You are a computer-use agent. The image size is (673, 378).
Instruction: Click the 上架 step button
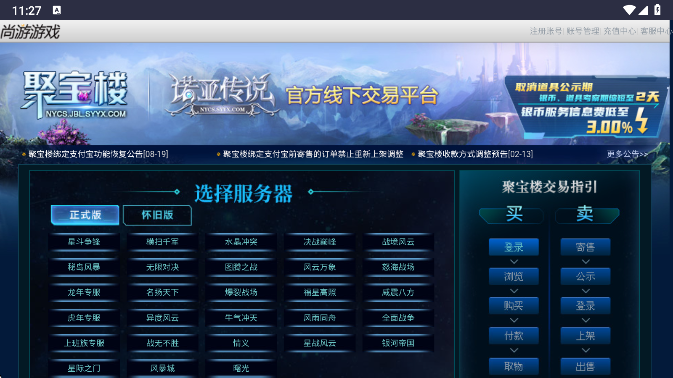[x=585, y=336]
